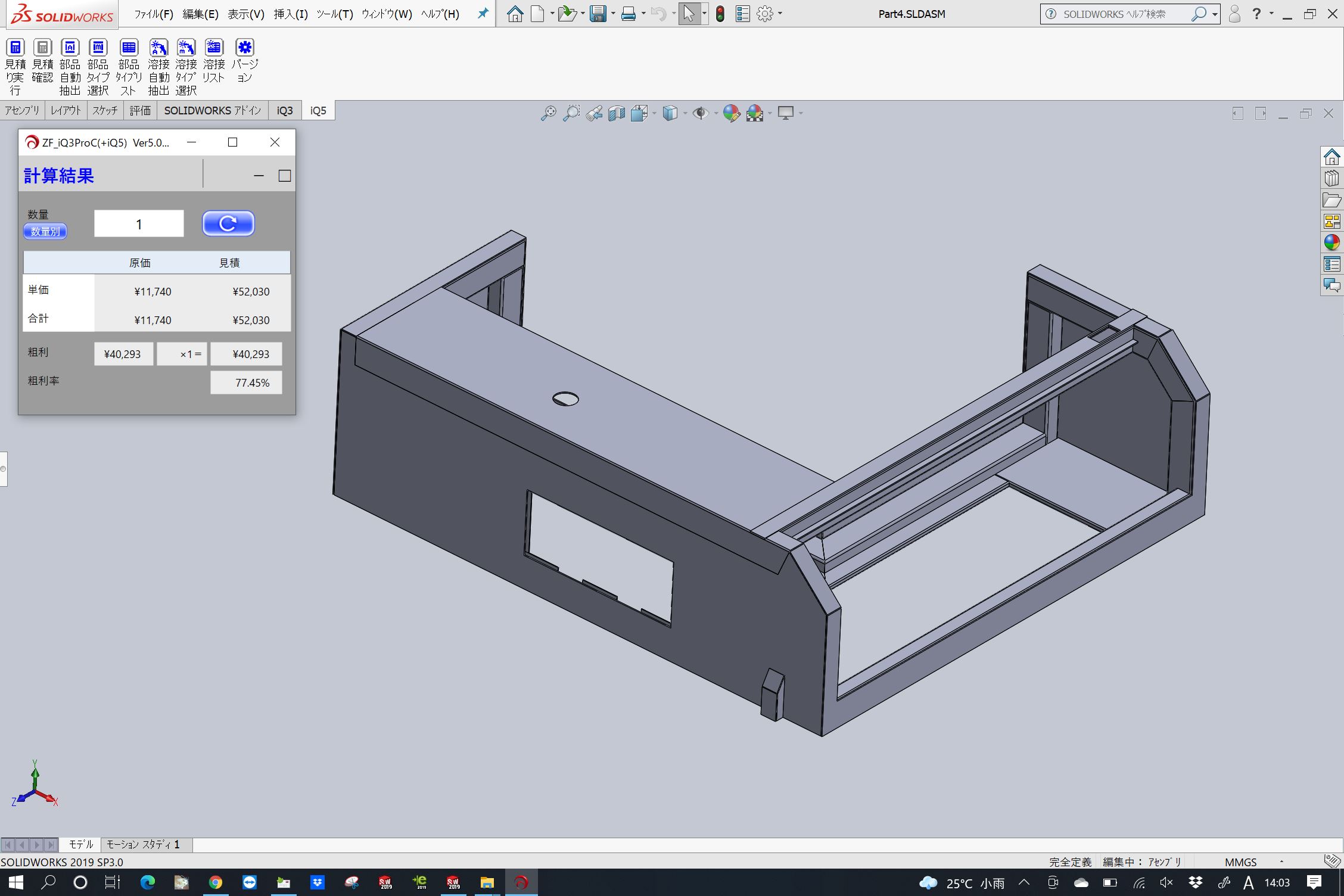Open the 見積確認 quote check tool
Image resolution: width=1344 pixels, height=896 pixels.
[42, 46]
